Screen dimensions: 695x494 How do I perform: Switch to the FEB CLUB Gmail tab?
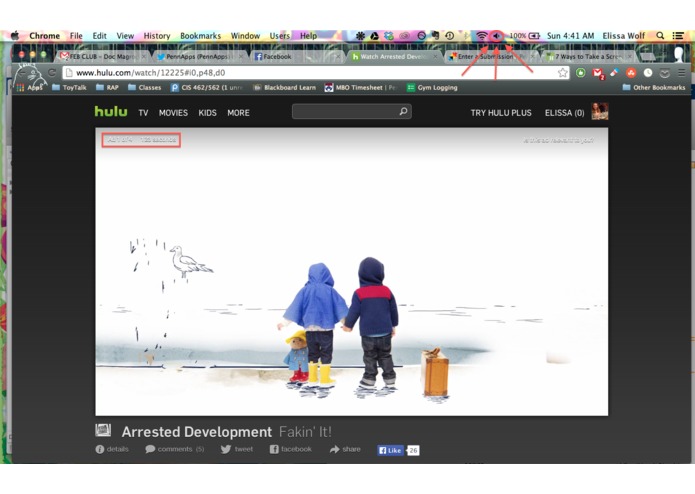tap(103, 57)
